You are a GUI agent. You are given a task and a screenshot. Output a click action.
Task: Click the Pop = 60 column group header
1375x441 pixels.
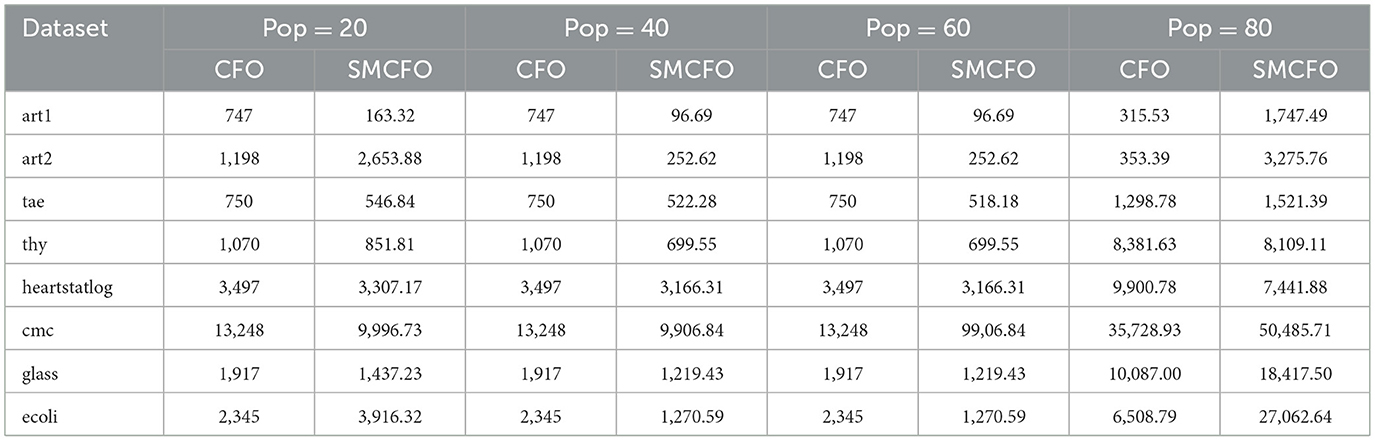[x=918, y=28]
